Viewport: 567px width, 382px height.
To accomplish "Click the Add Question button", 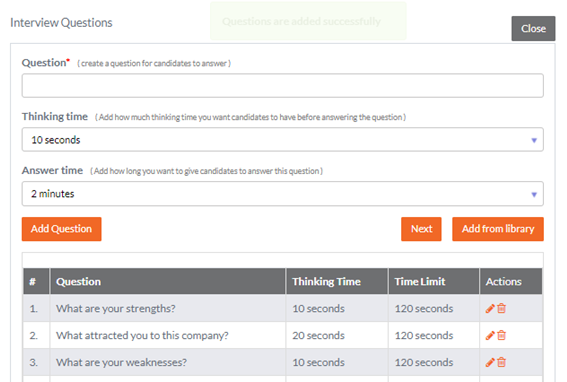I will coord(61,229).
